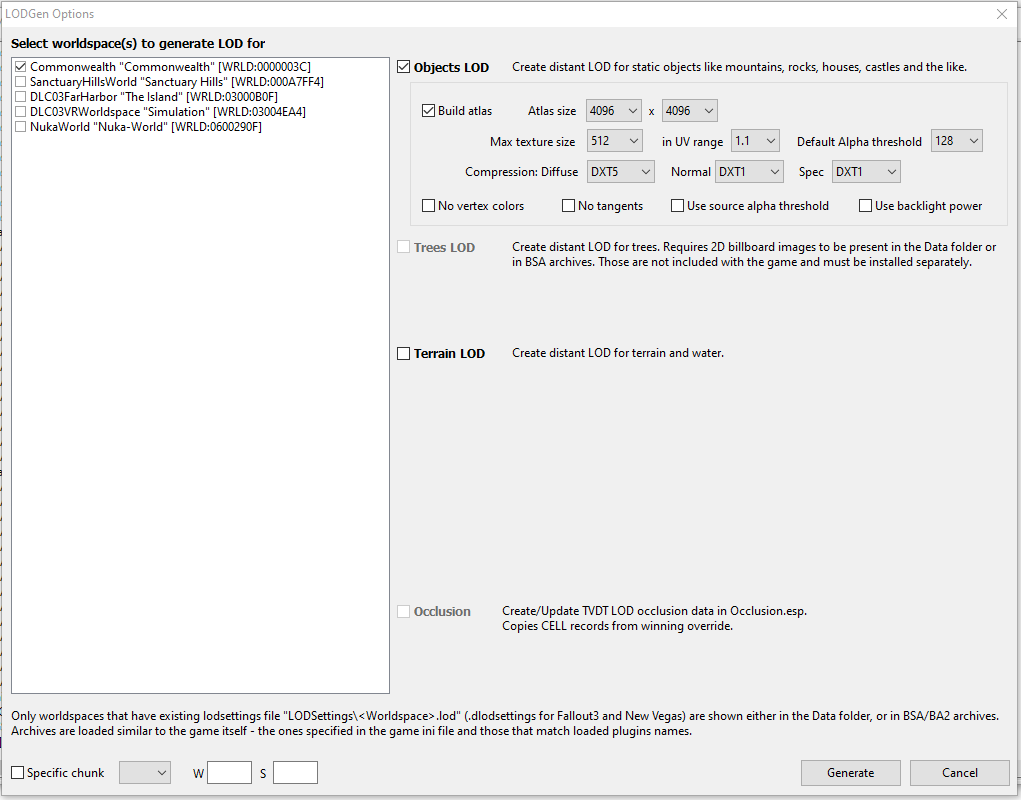
Task: Open the Max texture size dropdown
Action: click(615, 141)
